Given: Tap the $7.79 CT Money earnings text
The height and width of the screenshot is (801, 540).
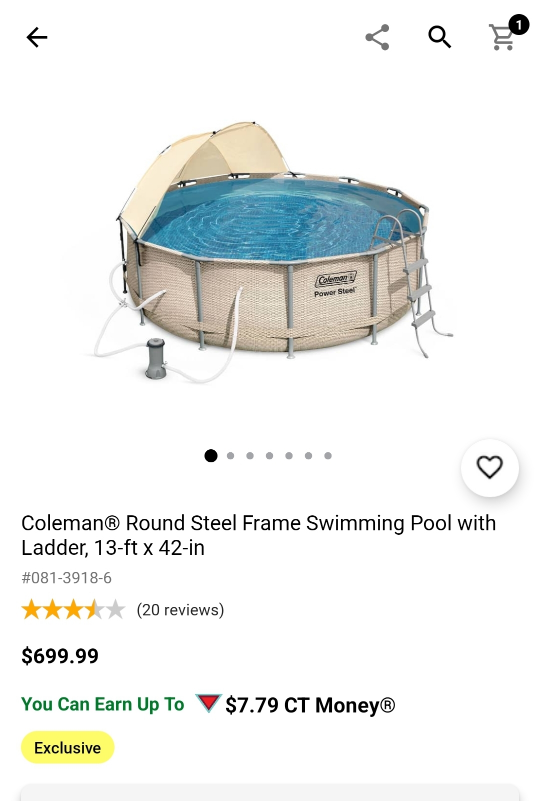Looking at the screenshot, I should (x=310, y=705).
